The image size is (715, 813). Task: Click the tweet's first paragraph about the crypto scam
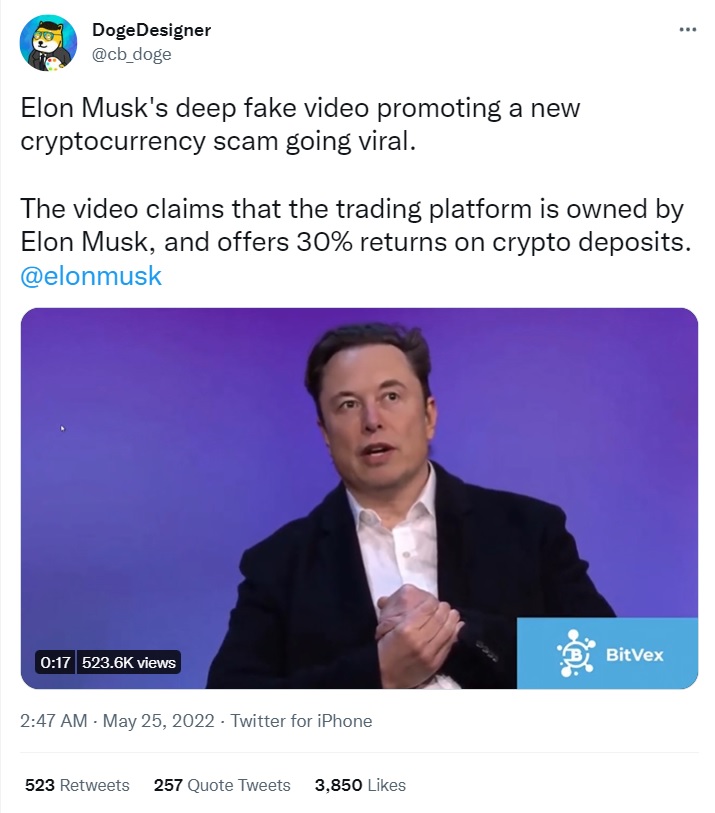[300, 123]
